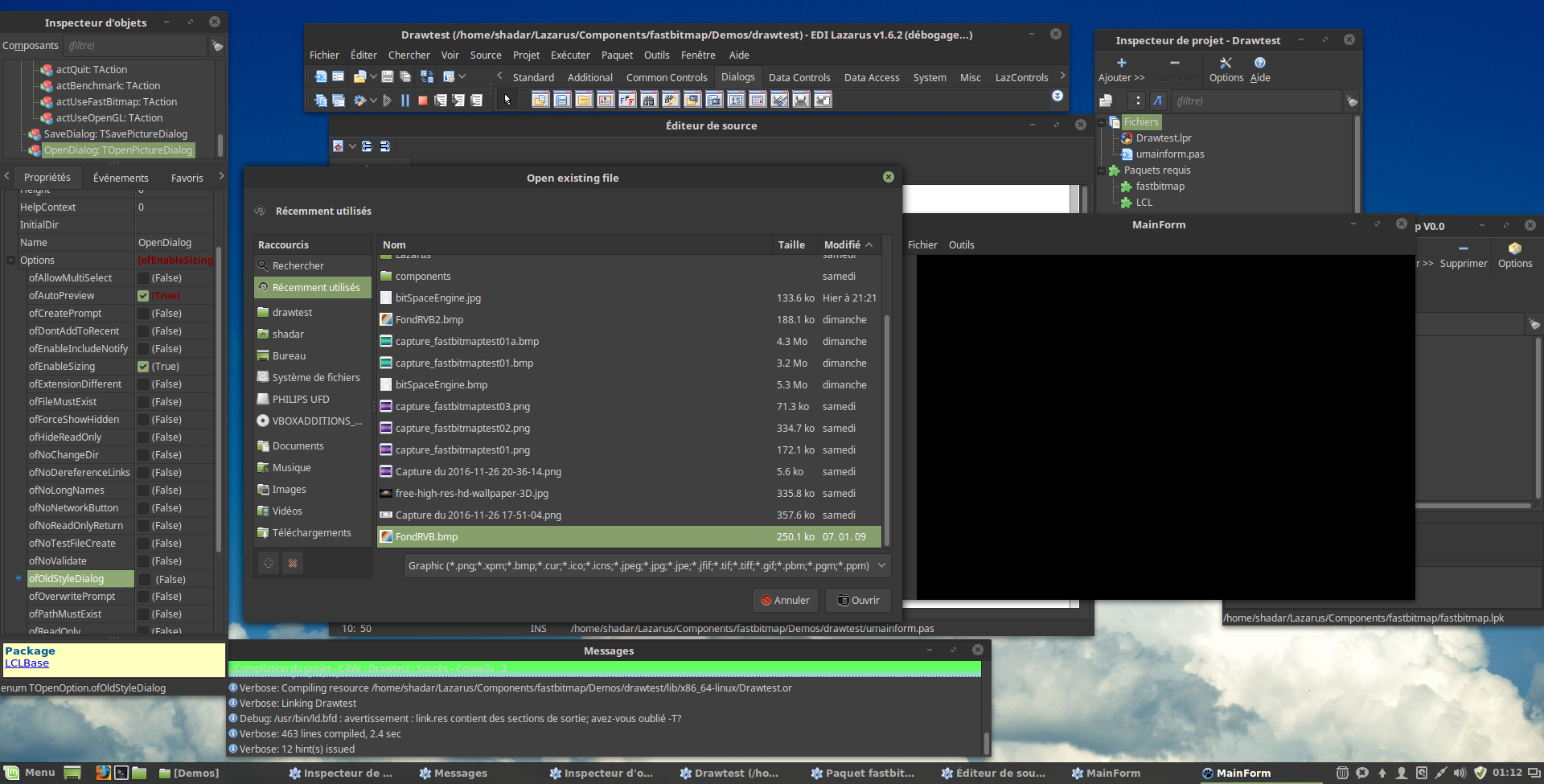Clear the object inspector component filter
1544x784 pixels.
click(x=217, y=46)
